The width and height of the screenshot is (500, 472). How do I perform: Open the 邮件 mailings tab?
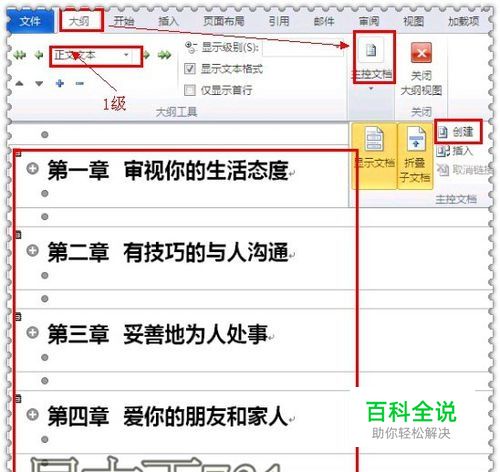[324, 21]
